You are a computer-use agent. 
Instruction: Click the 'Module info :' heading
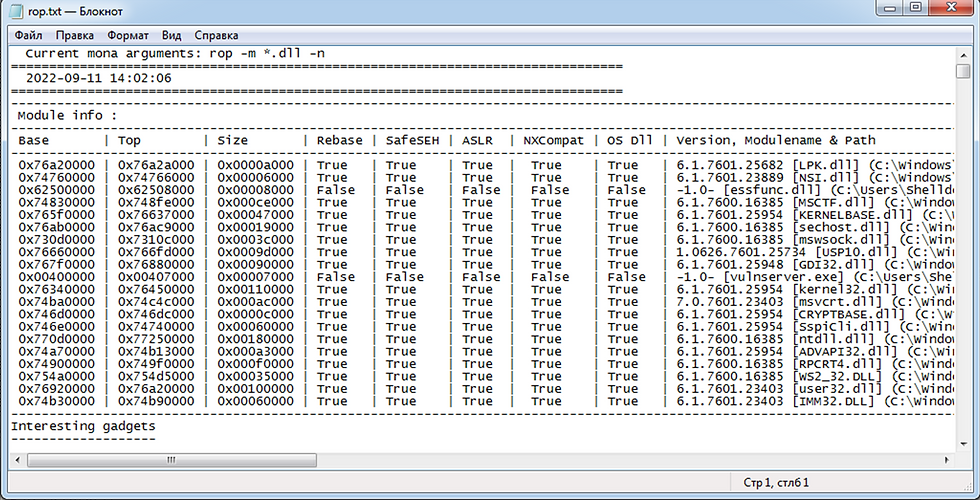tap(68, 116)
